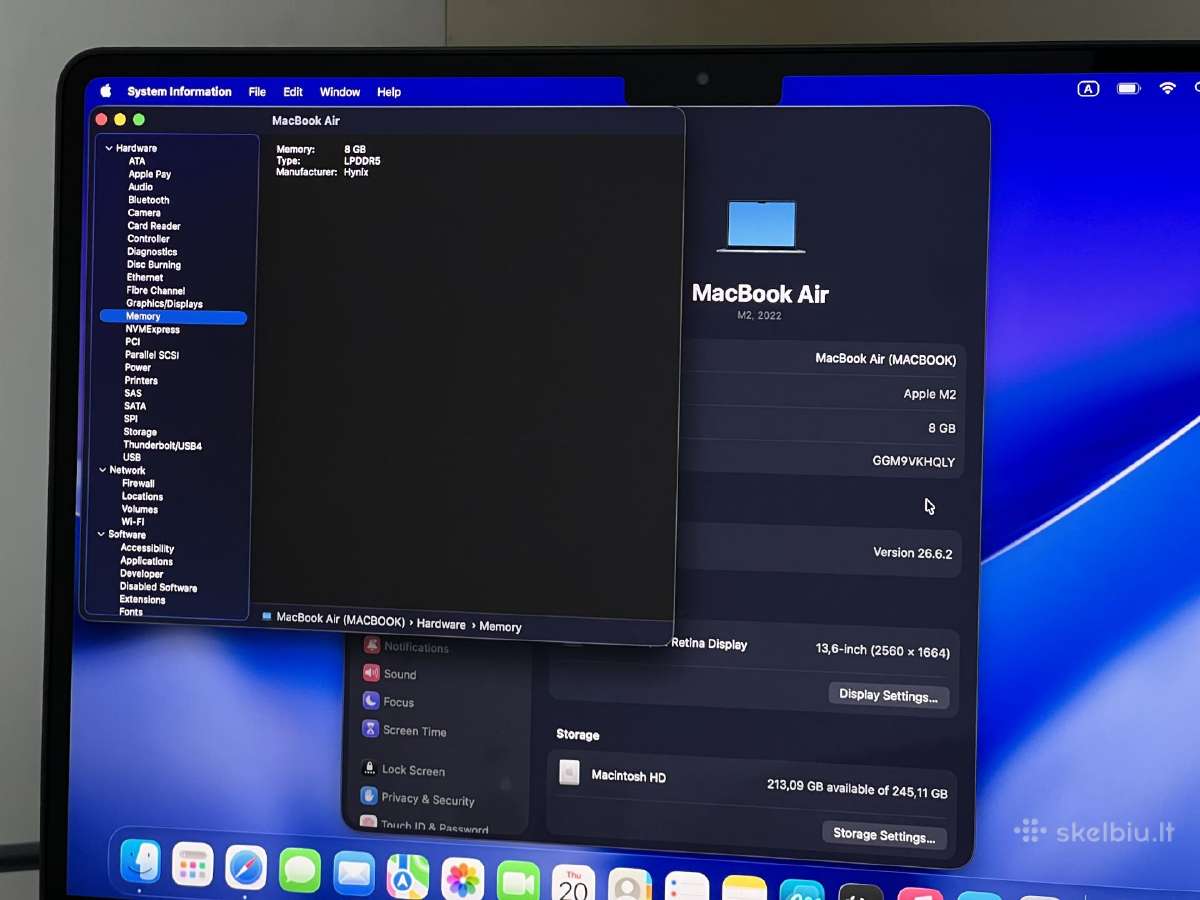The width and height of the screenshot is (1200, 900).
Task: Click the serial number GGM9VKHQLY
Action: 914,462
